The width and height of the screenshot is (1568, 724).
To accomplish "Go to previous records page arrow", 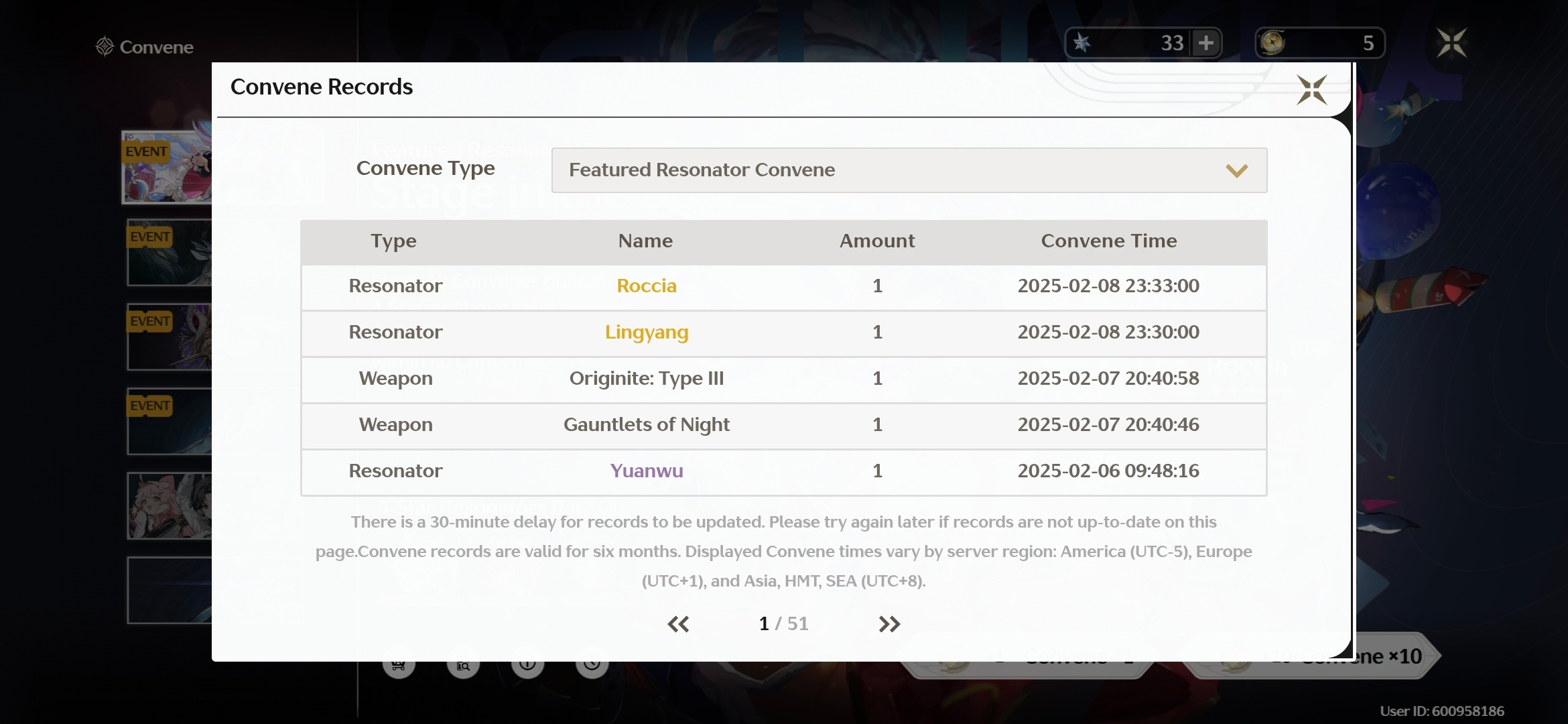I will click(x=678, y=624).
